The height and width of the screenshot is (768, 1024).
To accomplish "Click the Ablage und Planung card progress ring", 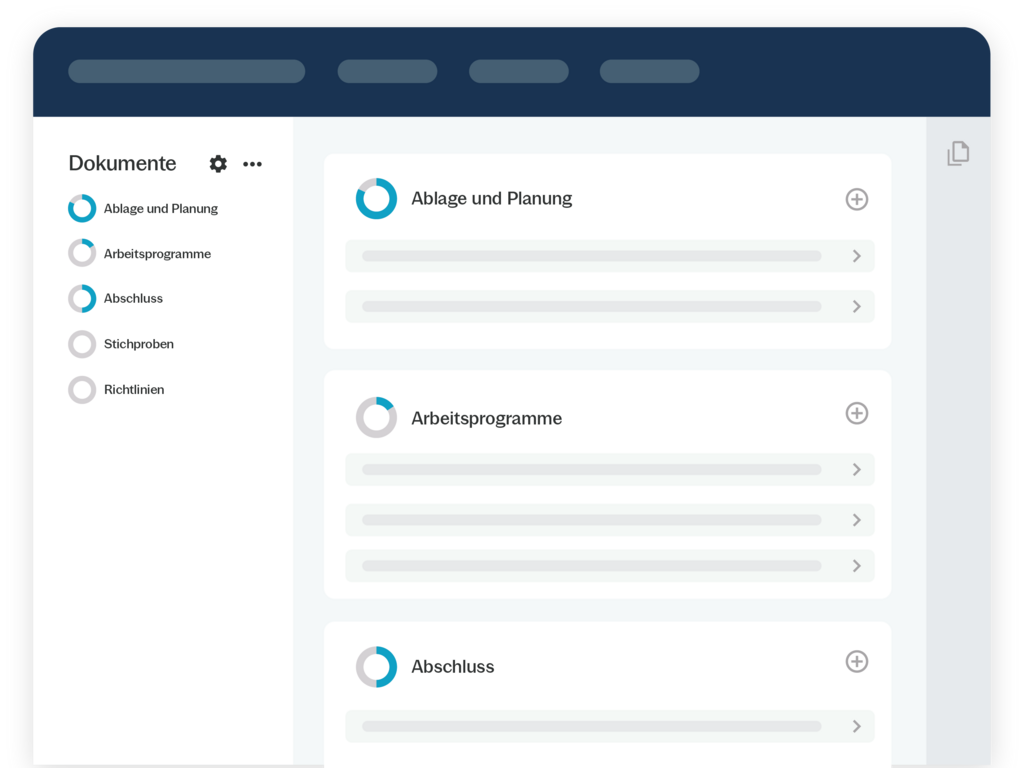I will [x=376, y=199].
